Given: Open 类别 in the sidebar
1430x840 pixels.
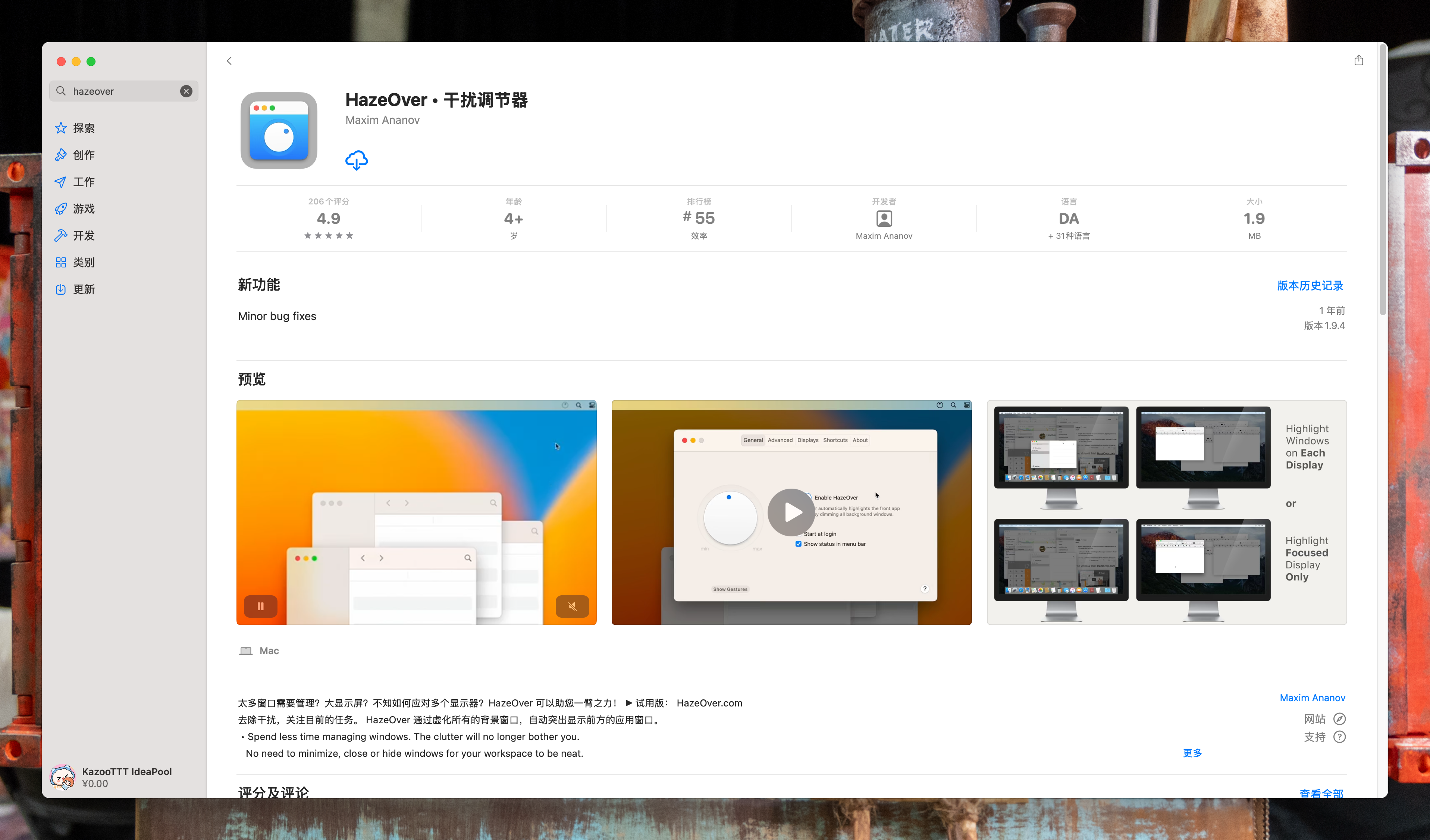Looking at the screenshot, I should click(x=75, y=262).
